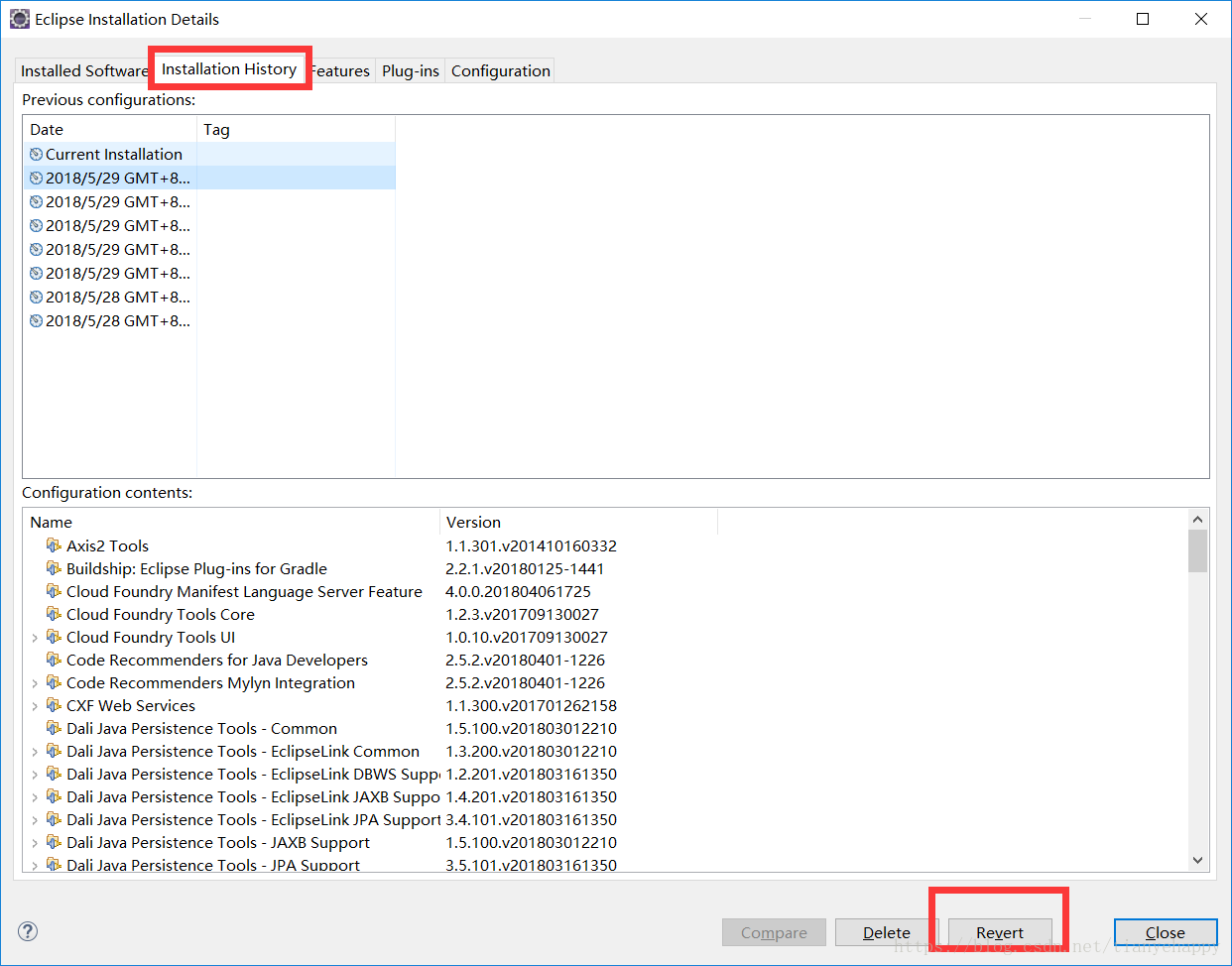This screenshot has width=1232, height=966.
Task: Maximize the Eclipse Installation Details window
Action: pos(1143,19)
